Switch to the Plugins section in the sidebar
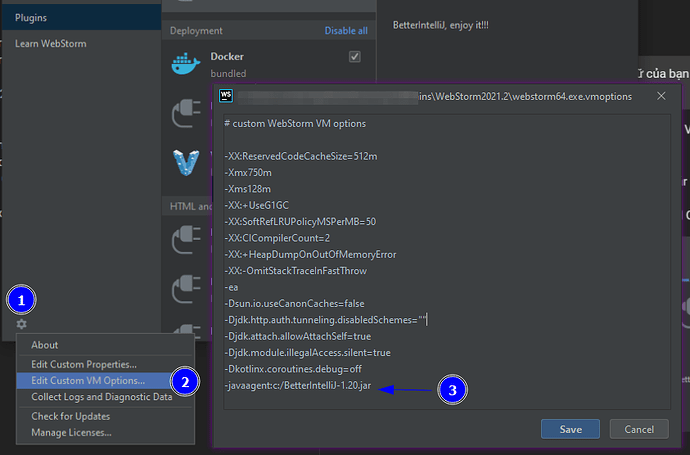 pyautogui.click(x=31, y=17)
